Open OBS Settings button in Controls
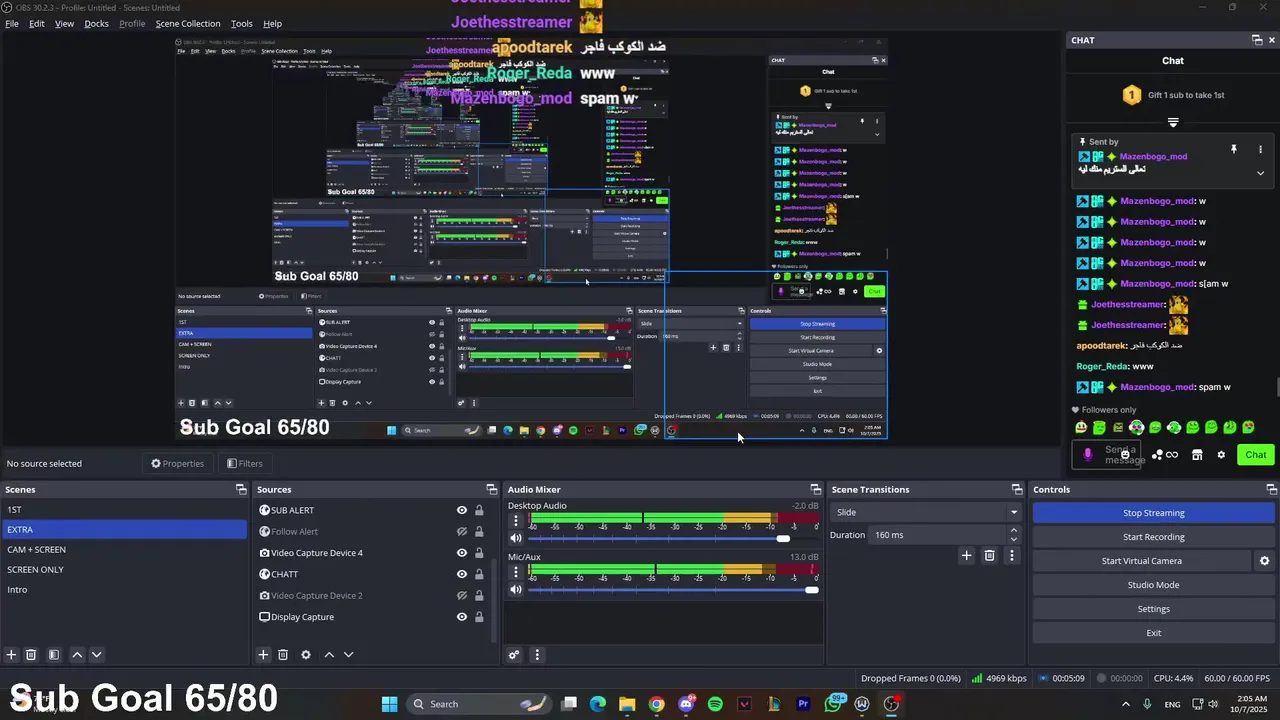The image size is (1280, 720). pos(1153,609)
